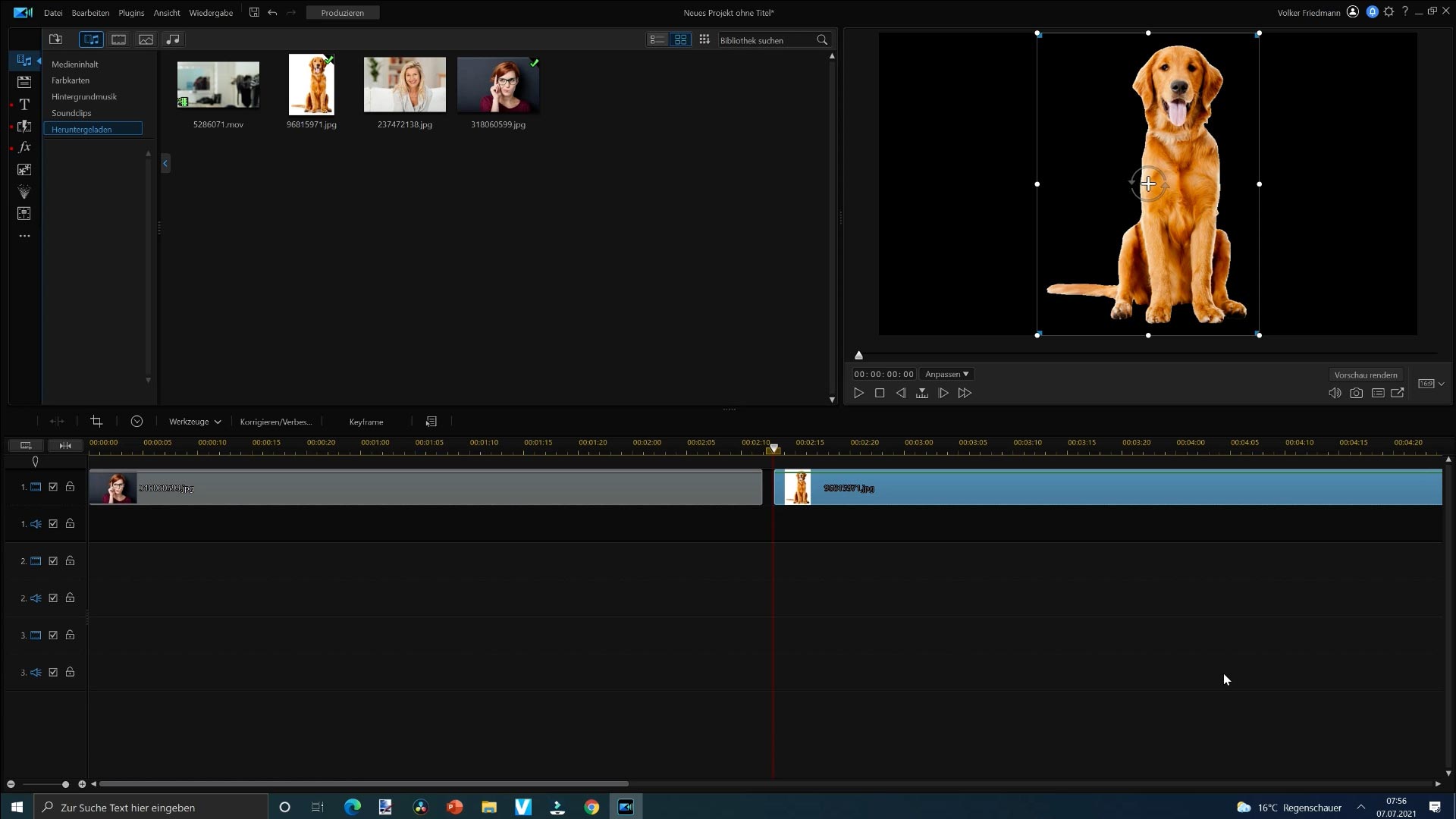Click the Produzieren button
The image size is (1456, 819).
pos(342,13)
